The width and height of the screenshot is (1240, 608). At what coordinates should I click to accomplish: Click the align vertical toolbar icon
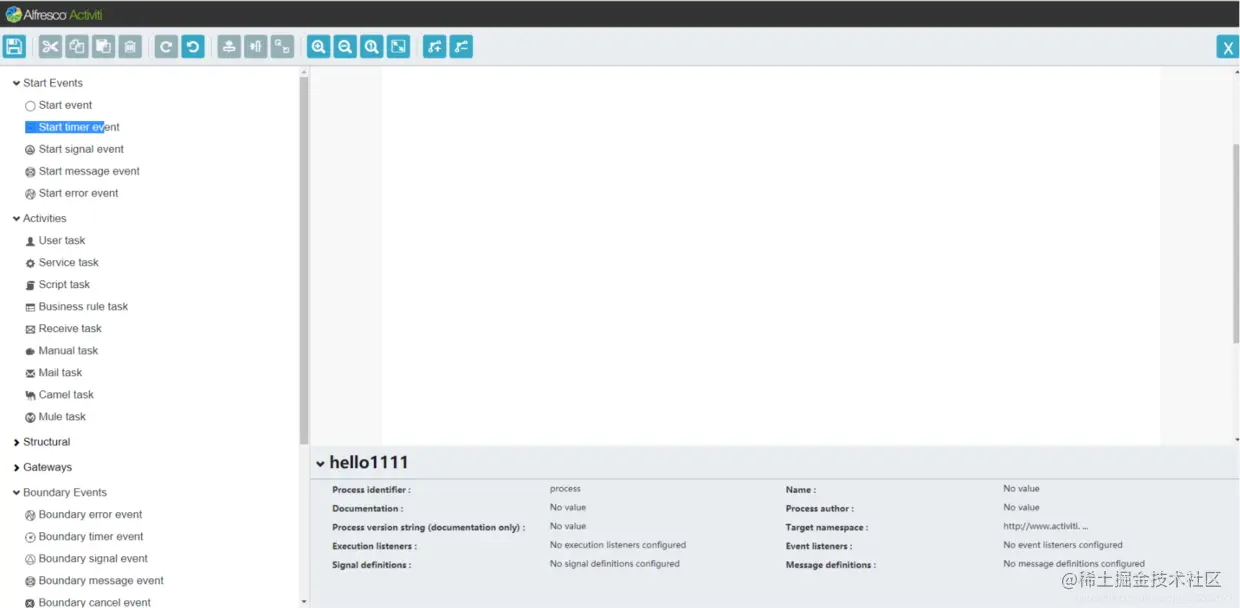tap(229, 46)
